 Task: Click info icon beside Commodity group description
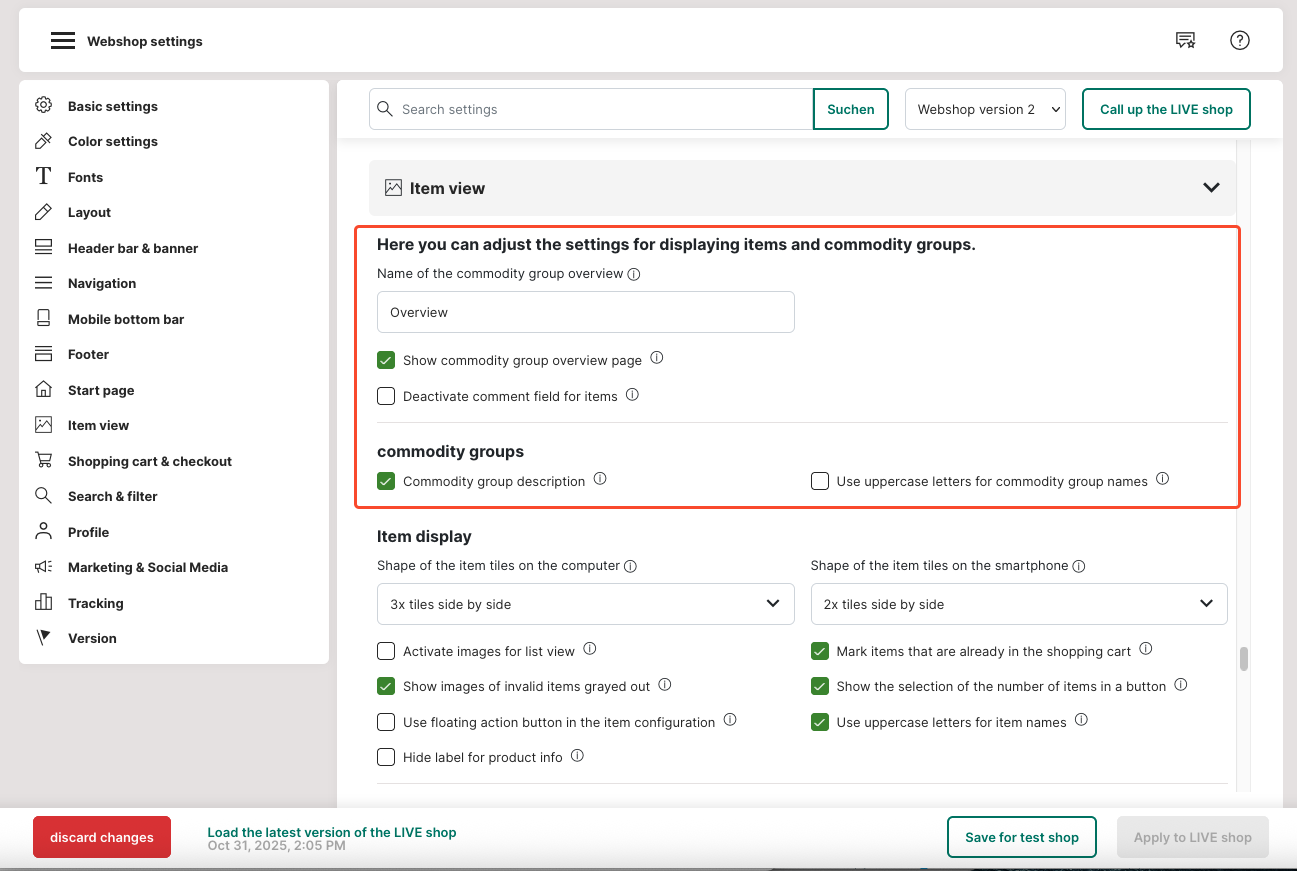click(x=600, y=479)
